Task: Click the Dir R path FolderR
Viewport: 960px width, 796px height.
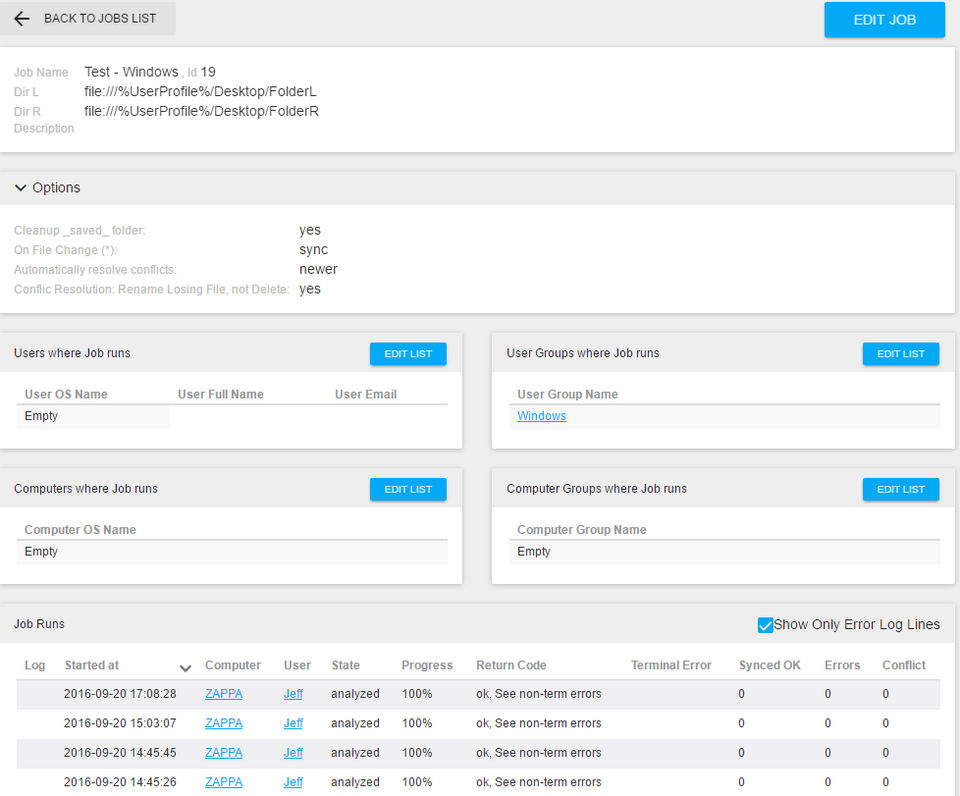Action: (x=201, y=111)
